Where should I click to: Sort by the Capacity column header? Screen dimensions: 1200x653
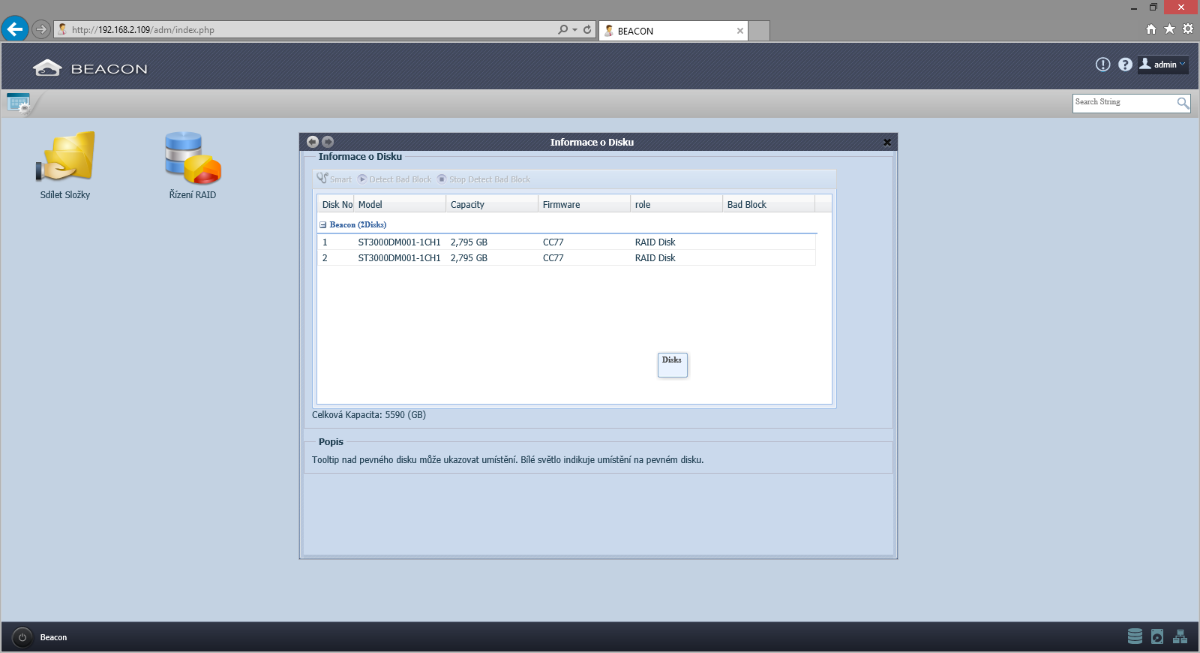coord(491,204)
